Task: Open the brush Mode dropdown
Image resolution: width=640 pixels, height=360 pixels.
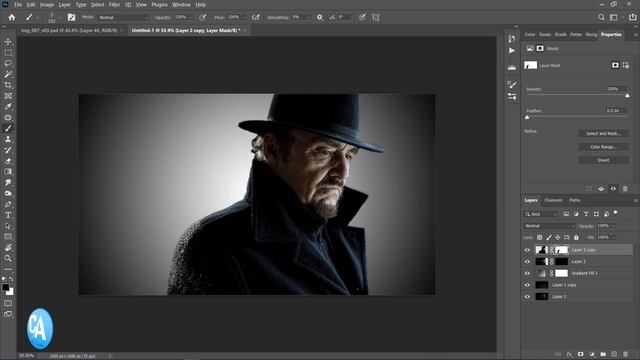Action: (123, 18)
